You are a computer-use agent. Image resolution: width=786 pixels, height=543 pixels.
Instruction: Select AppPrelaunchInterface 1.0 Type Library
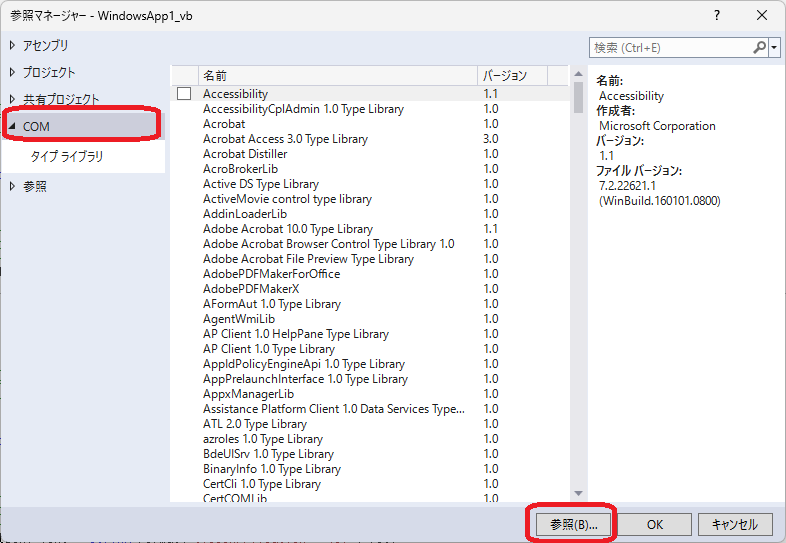pyautogui.click(x=305, y=379)
